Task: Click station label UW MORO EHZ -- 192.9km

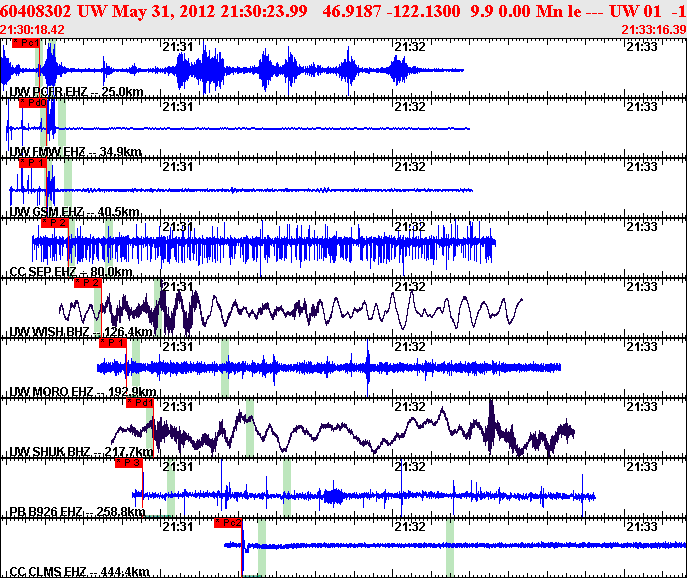Action: 83,392
